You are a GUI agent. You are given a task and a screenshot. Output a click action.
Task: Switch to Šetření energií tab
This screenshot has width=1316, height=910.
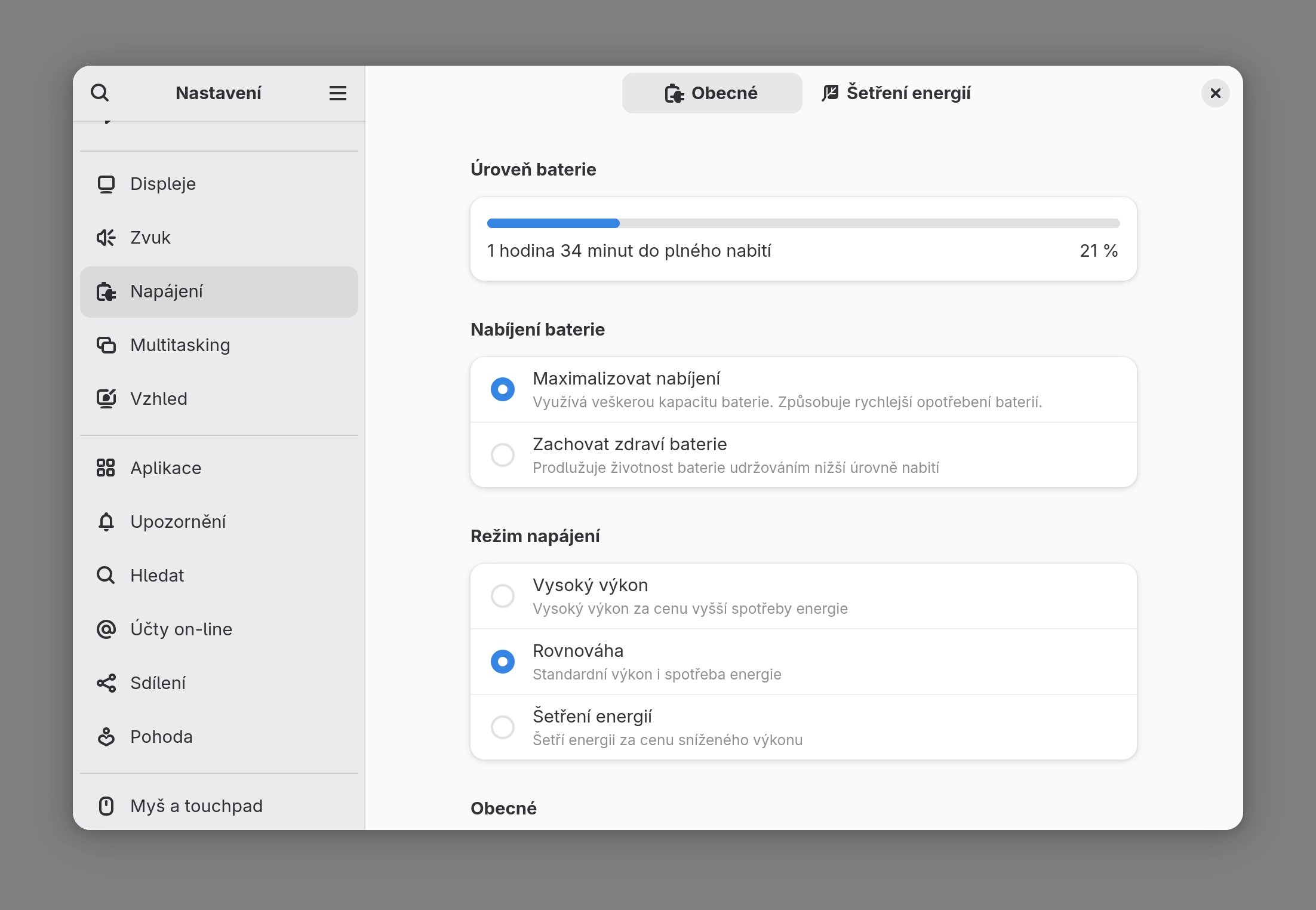coord(896,93)
